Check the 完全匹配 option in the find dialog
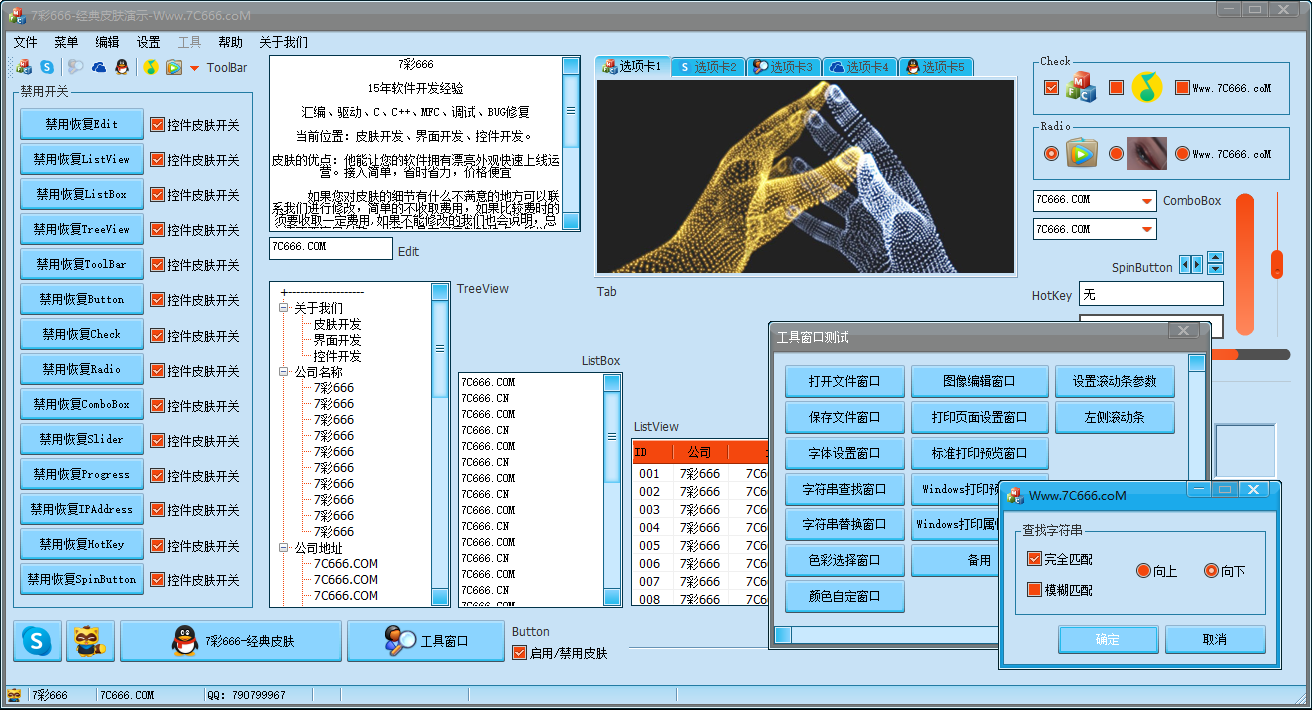 point(1035,559)
